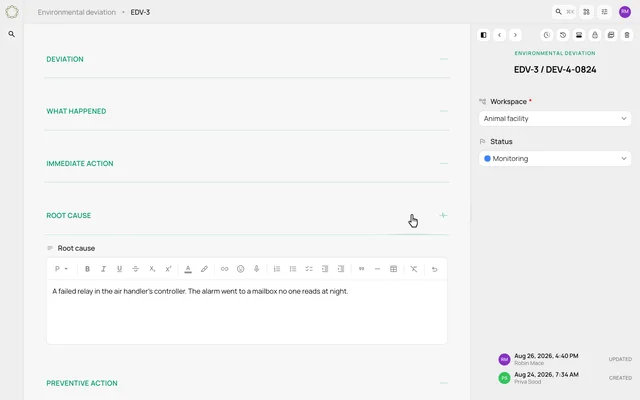Toggle strikethrough formatting
640x400 pixels.
[136, 269]
